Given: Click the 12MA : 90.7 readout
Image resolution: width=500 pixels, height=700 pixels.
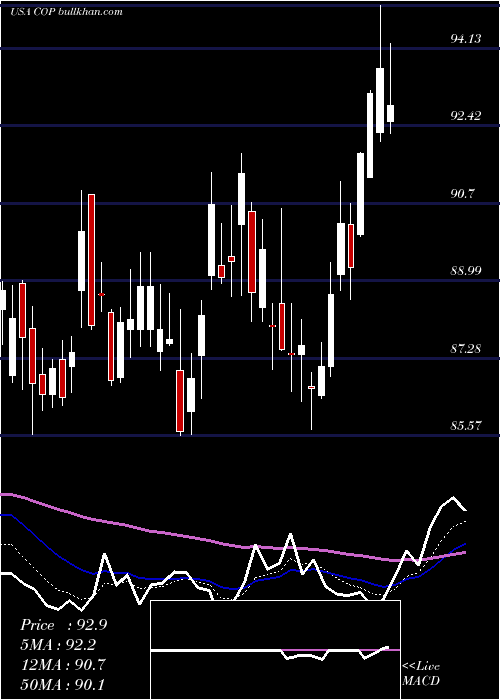Looking at the screenshot, I should (63, 664).
